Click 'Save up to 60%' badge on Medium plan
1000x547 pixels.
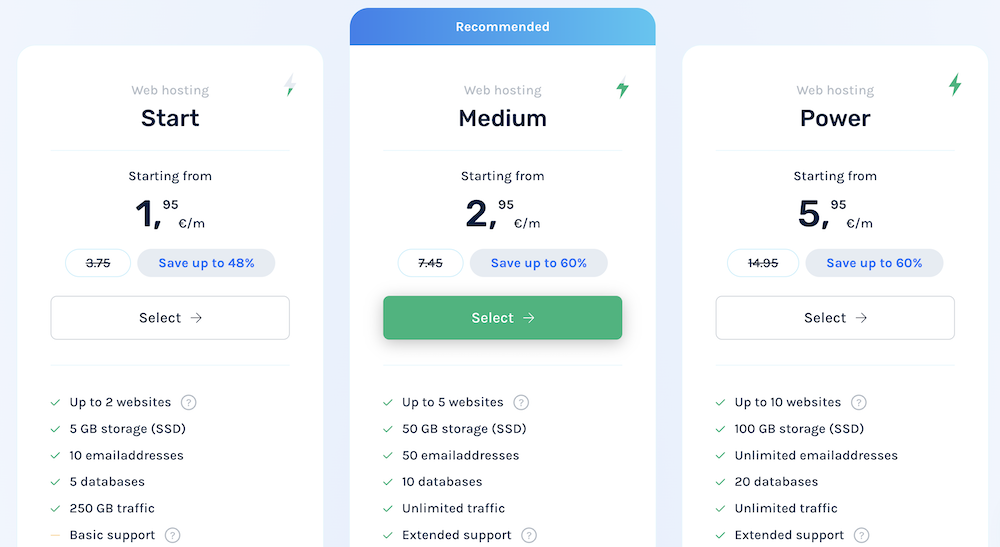tap(538, 263)
